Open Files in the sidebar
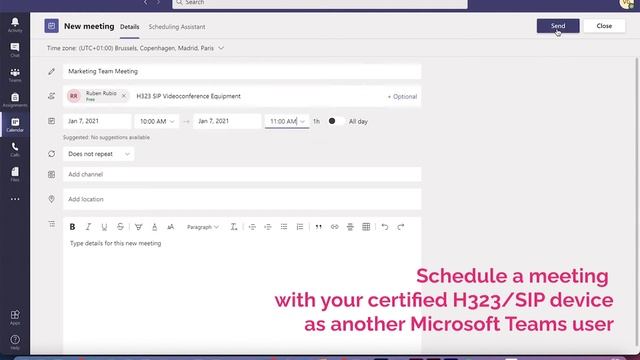640x360 pixels. [x=15, y=174]
